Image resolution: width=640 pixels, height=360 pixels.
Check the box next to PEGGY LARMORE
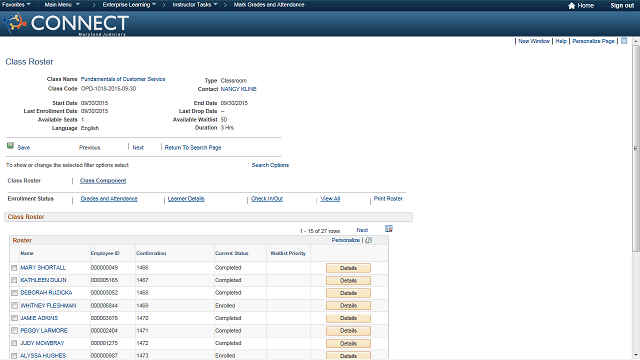14,331
